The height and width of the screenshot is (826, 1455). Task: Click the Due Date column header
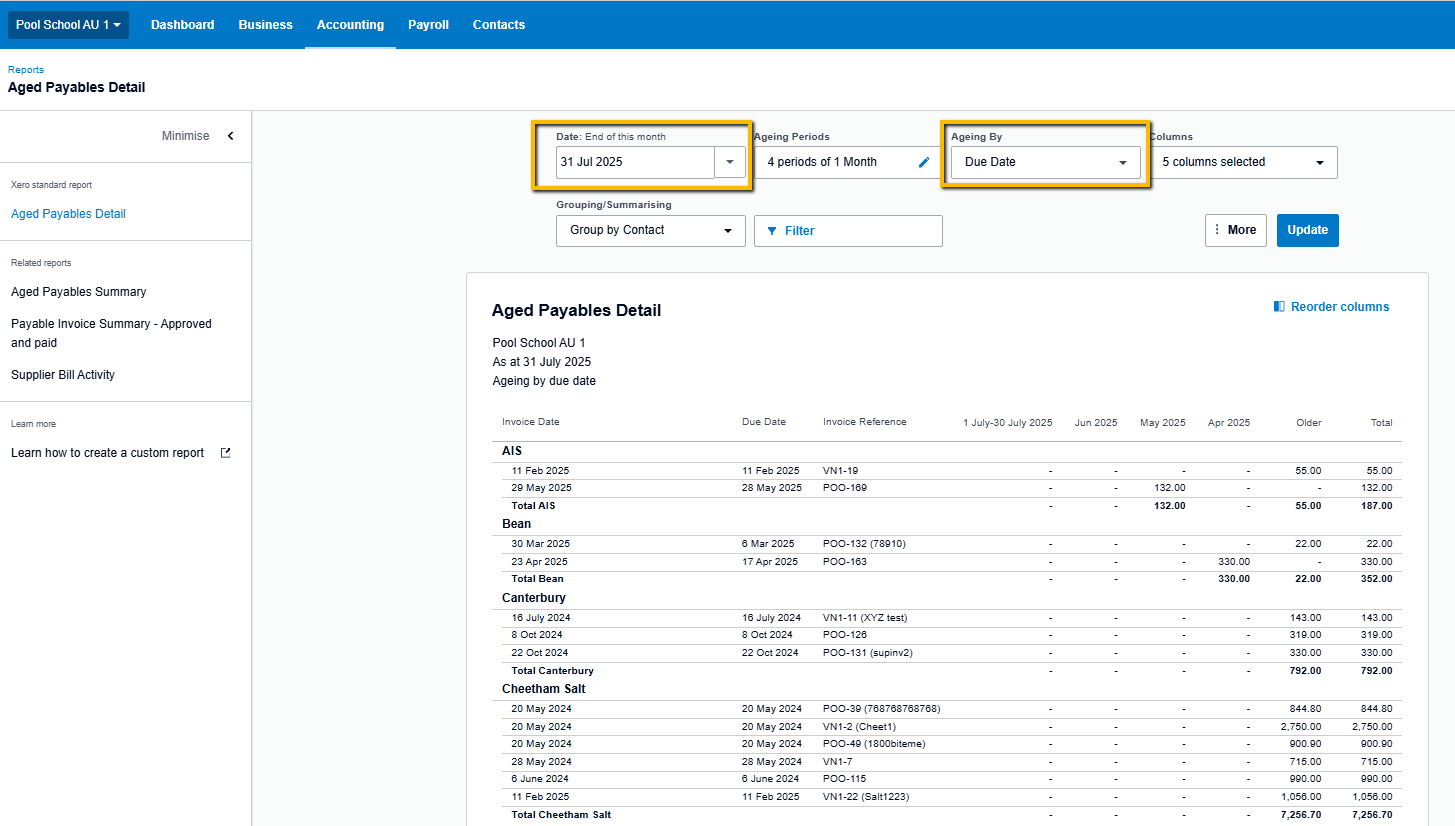764,422
